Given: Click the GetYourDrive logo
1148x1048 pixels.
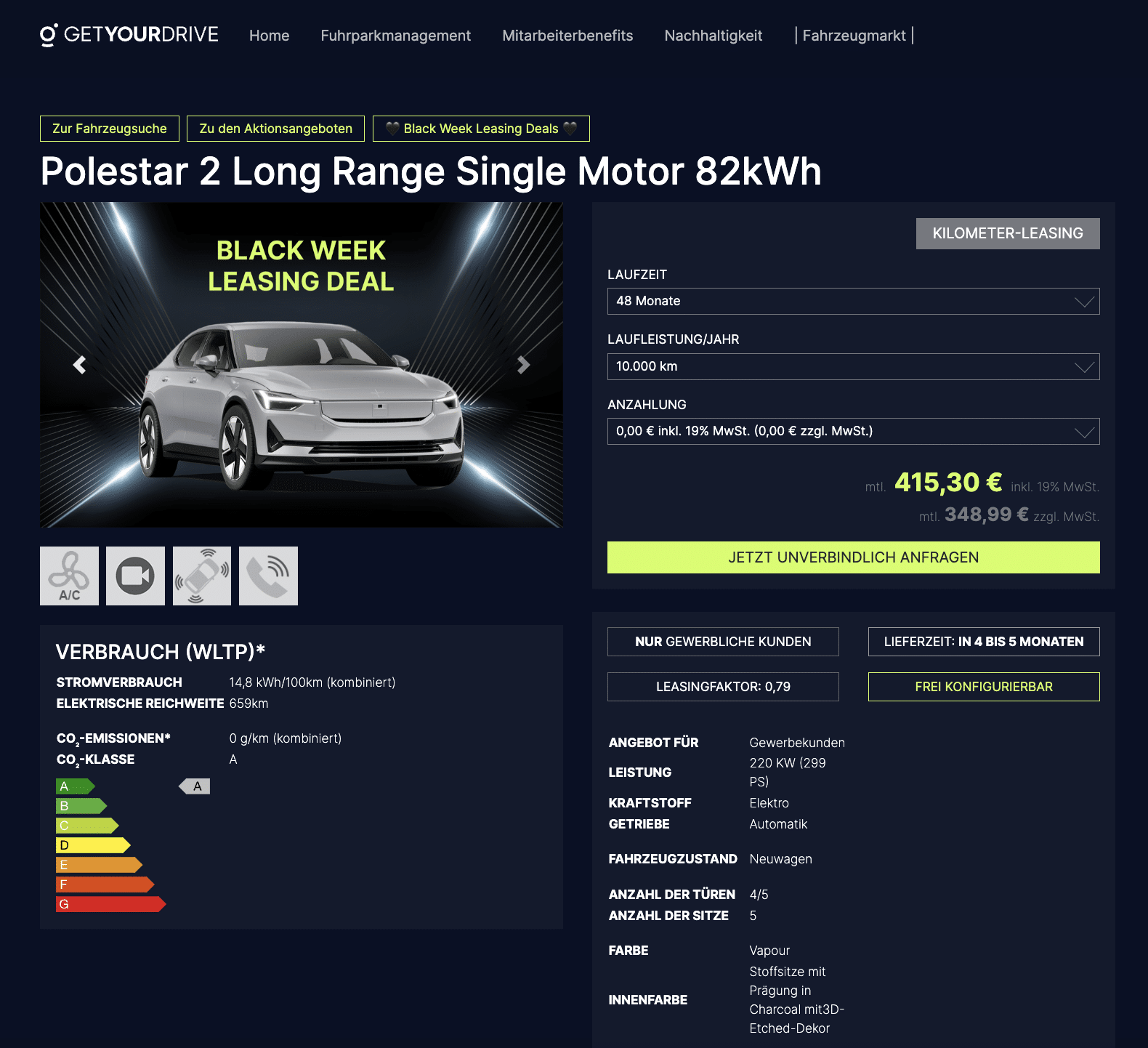Looking at the screenshot, I should point(129,35).
